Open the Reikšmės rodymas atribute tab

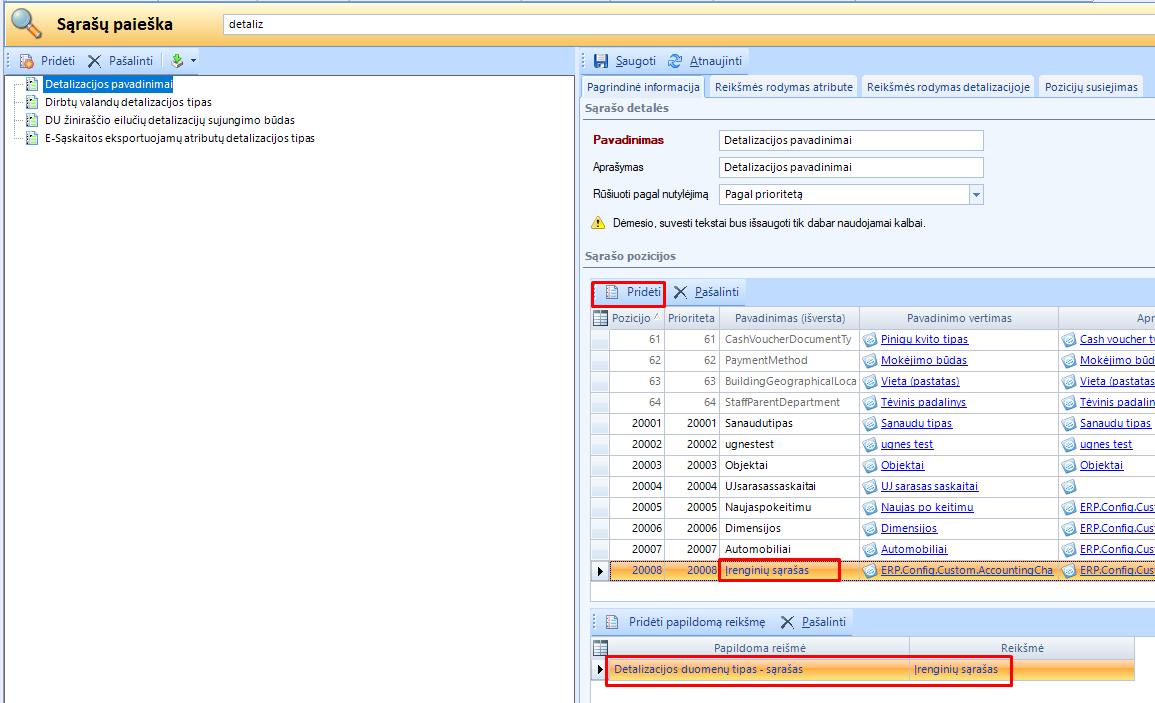(784, 87)
